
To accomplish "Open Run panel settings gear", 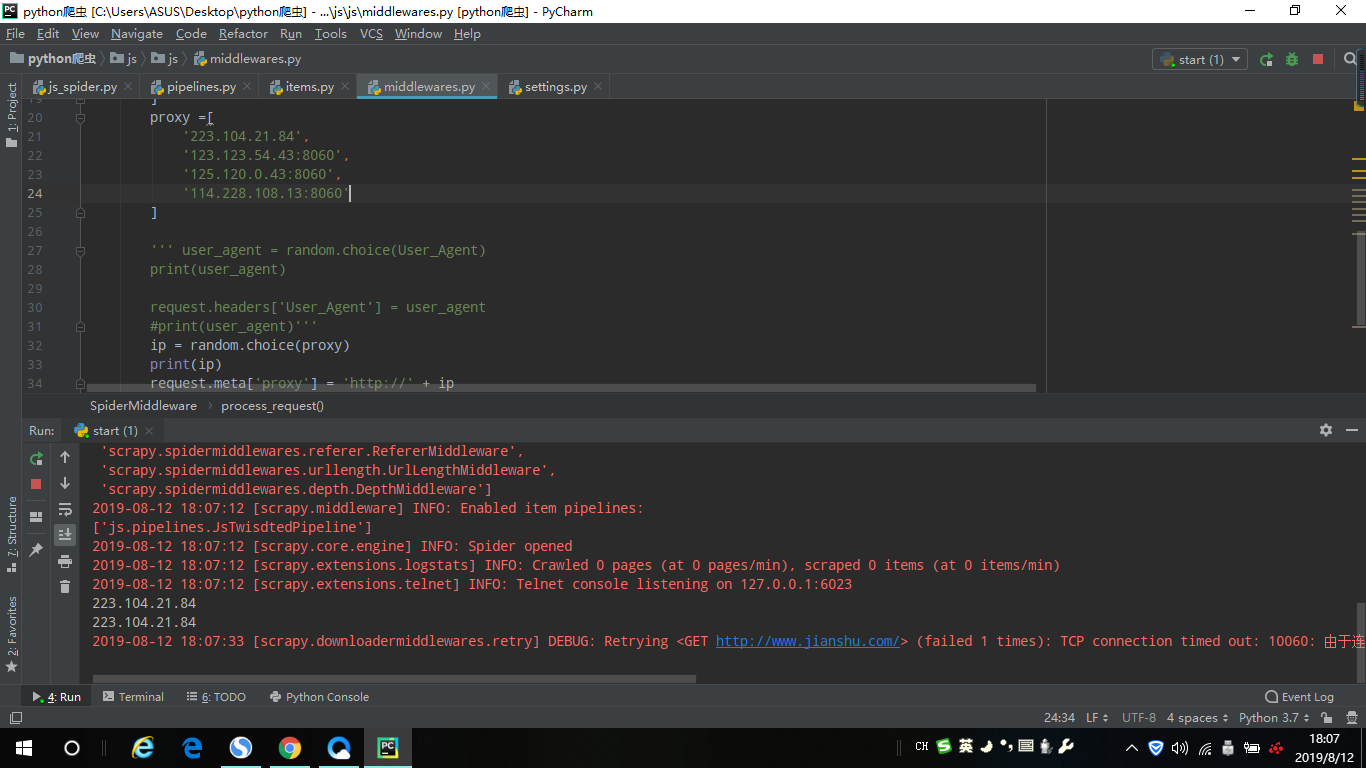I will point(1326,430).
